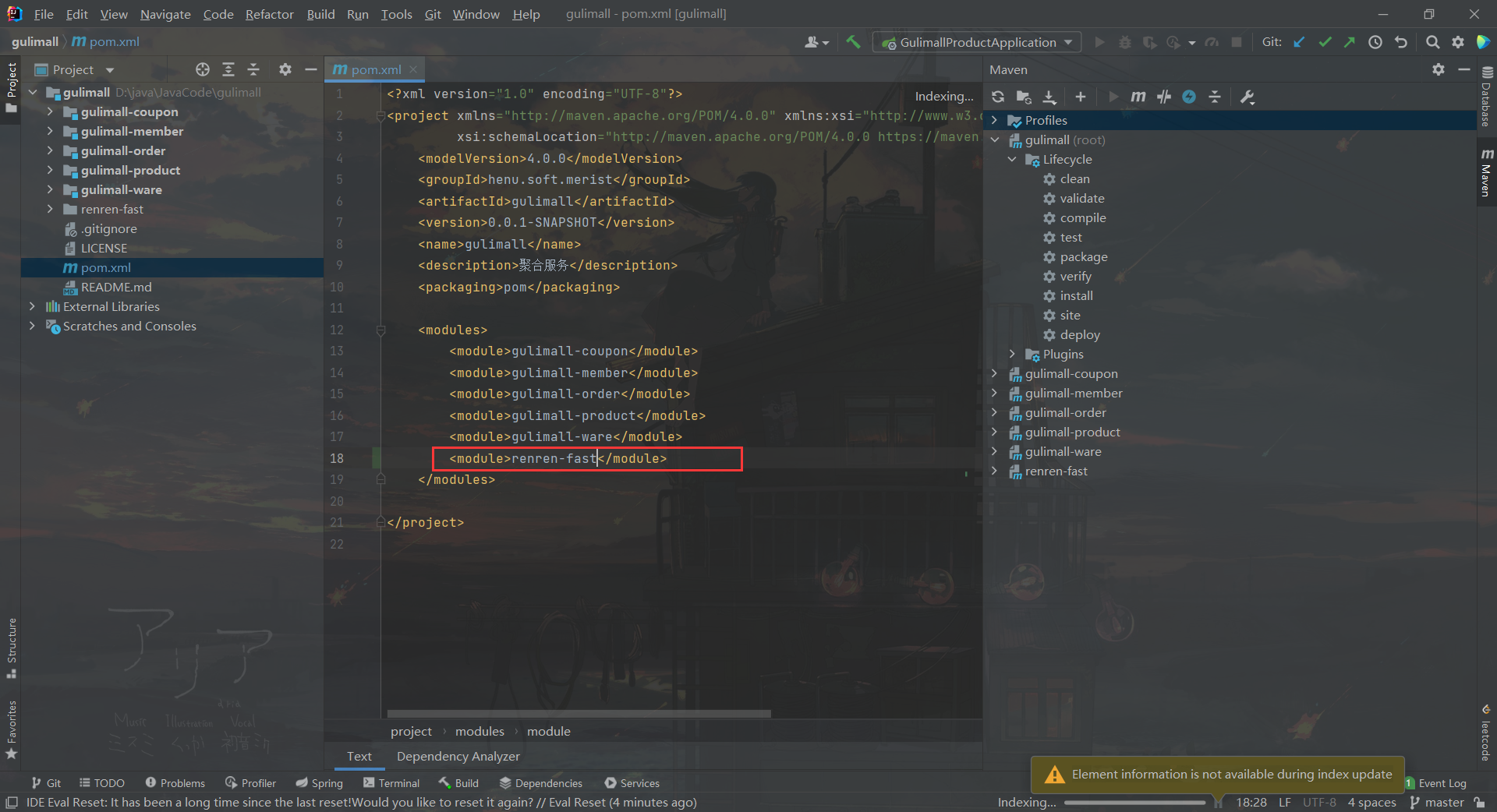
Task: Open the Refactor menu
Action: click(269, 14)
